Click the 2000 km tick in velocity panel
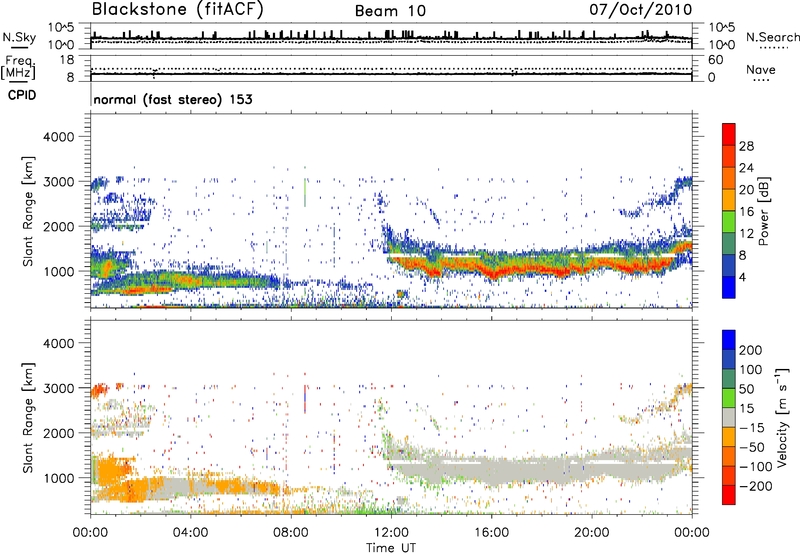 point(59,433)
